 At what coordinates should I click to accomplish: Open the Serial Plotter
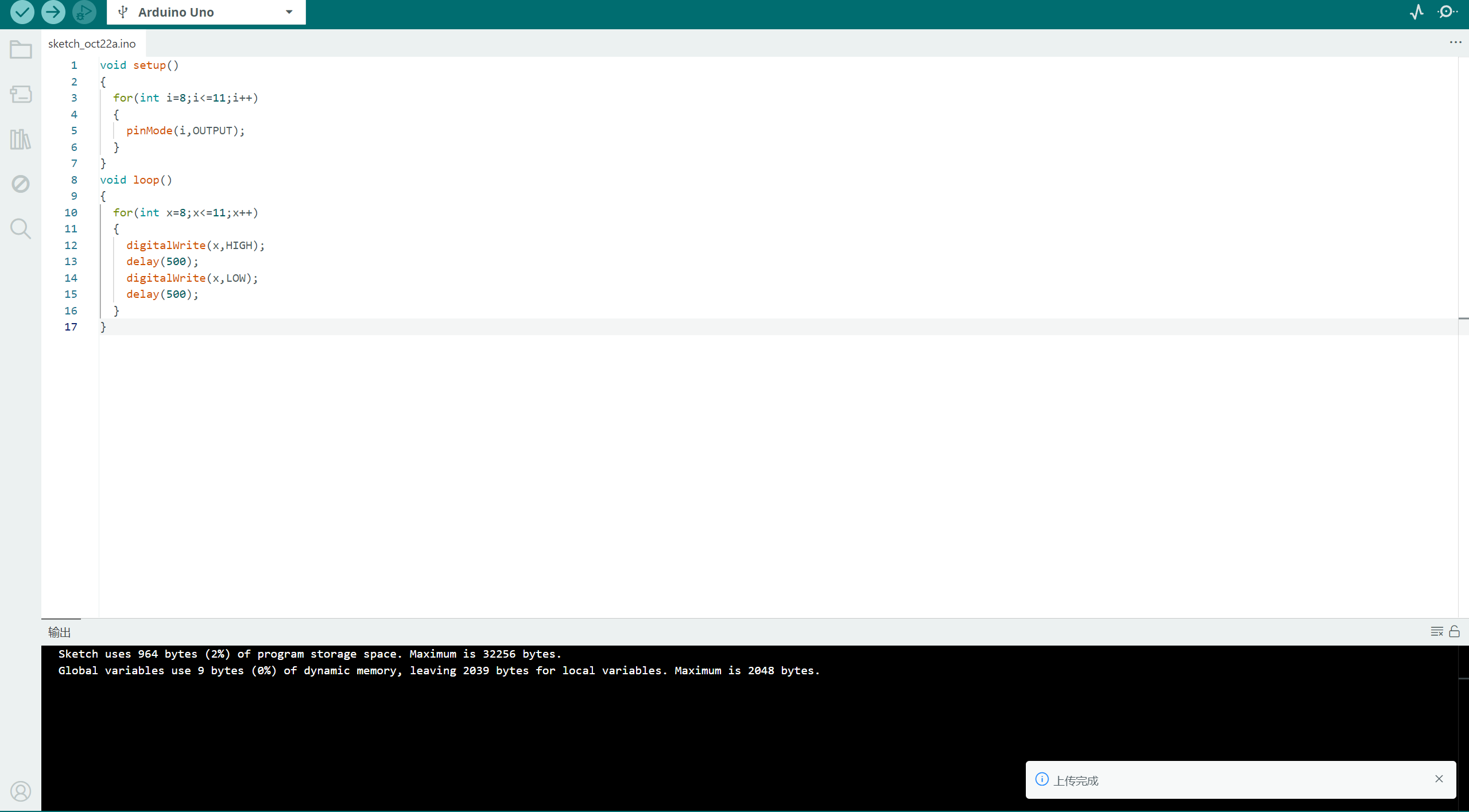tap(1416, 12)
